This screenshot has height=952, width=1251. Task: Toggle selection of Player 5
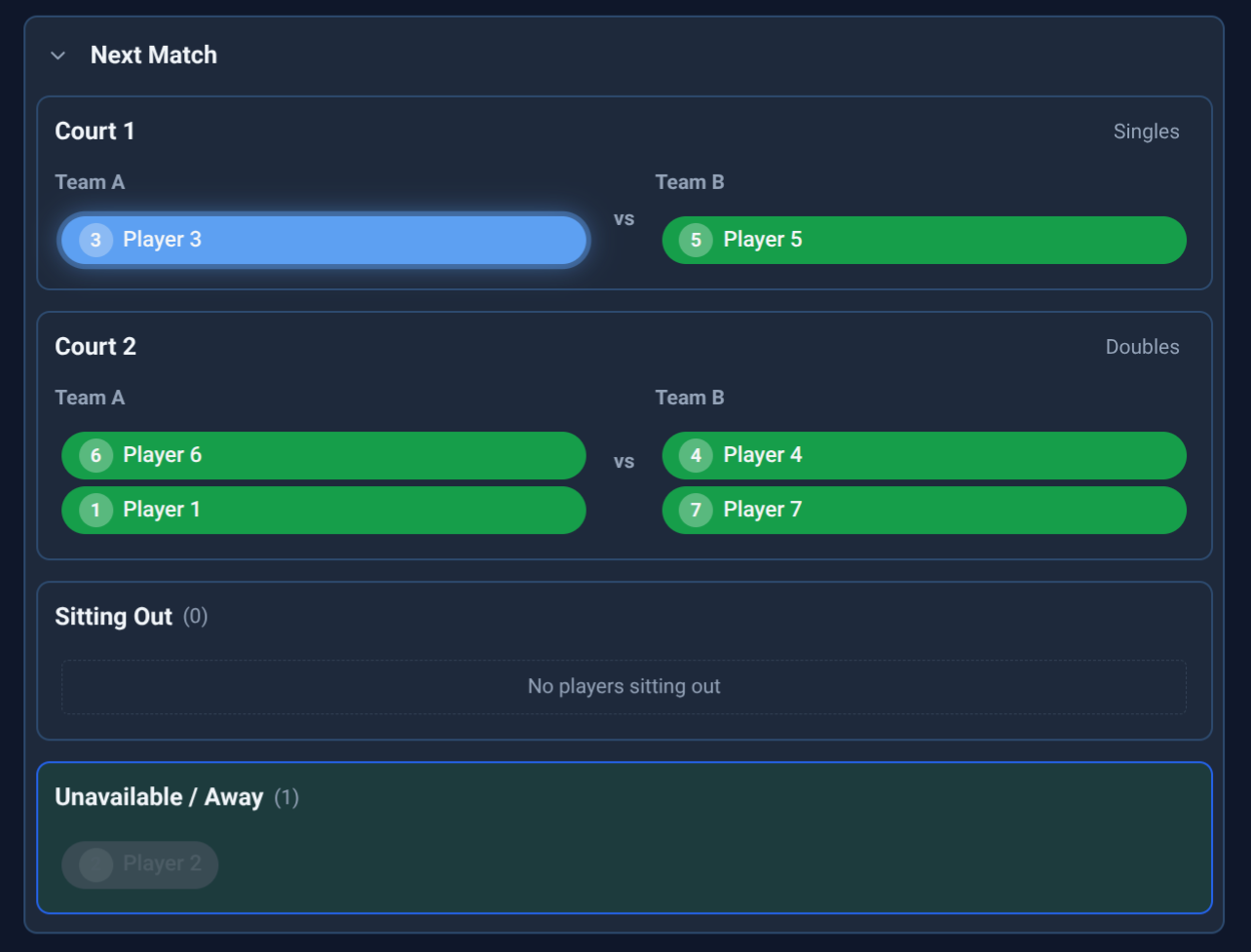(x=924, y=240)
